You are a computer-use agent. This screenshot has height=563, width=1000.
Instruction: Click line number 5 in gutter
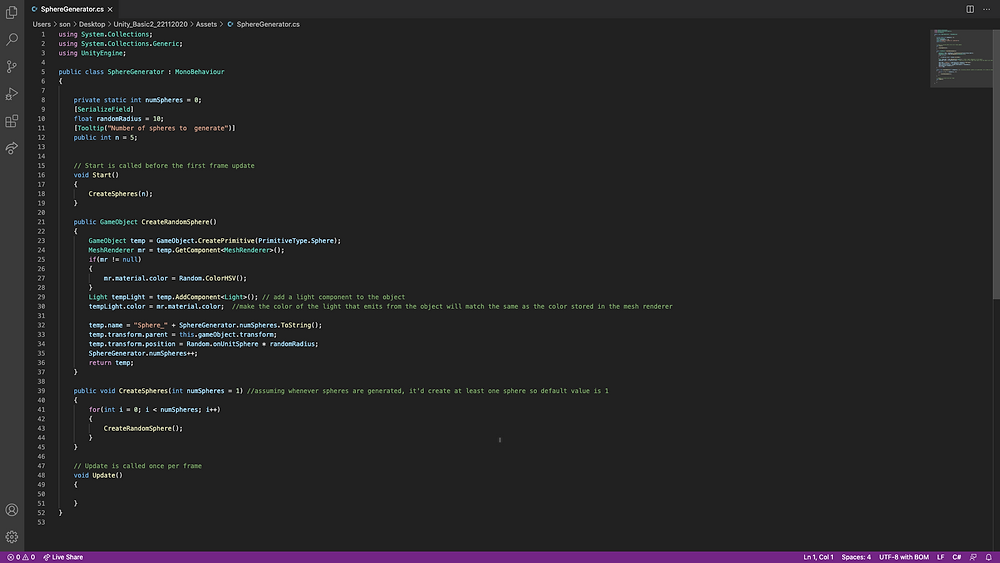[x=43, y=72]
